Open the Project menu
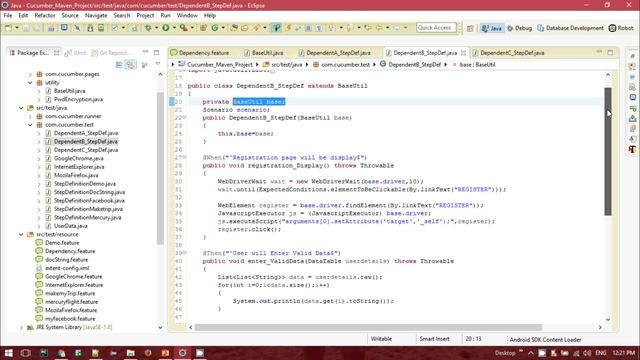This screenshot has width=640, height=360. point(145,16)
